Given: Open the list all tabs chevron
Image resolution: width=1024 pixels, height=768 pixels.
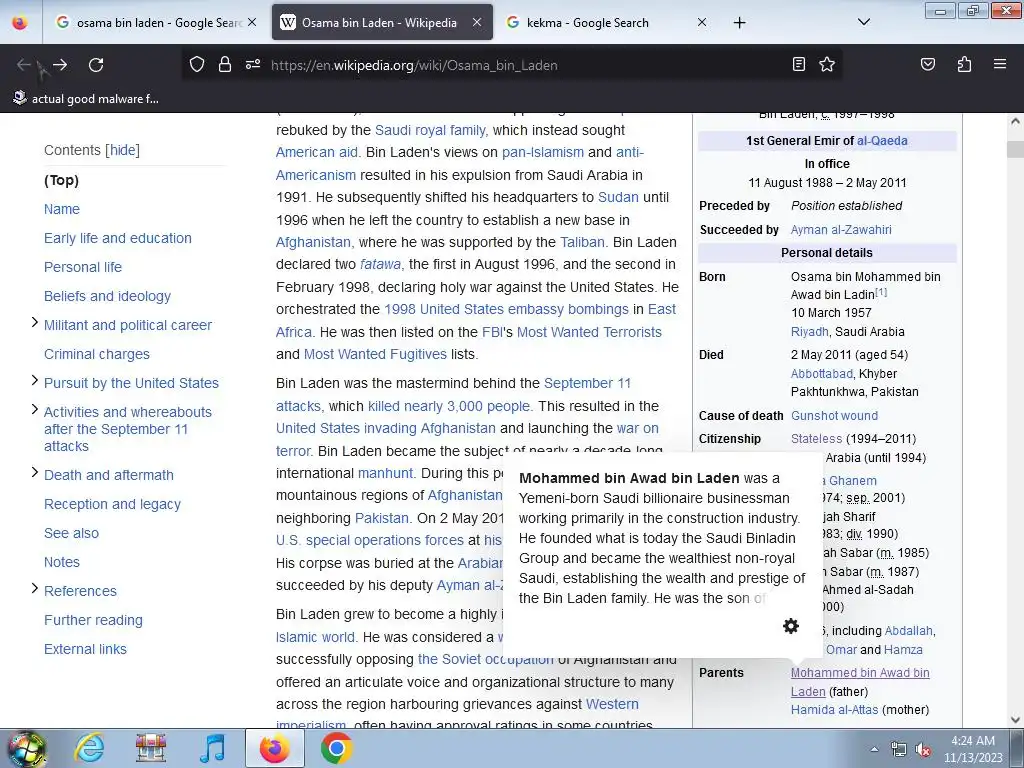Looking at the screenshot, I should [x=864, y=22].
